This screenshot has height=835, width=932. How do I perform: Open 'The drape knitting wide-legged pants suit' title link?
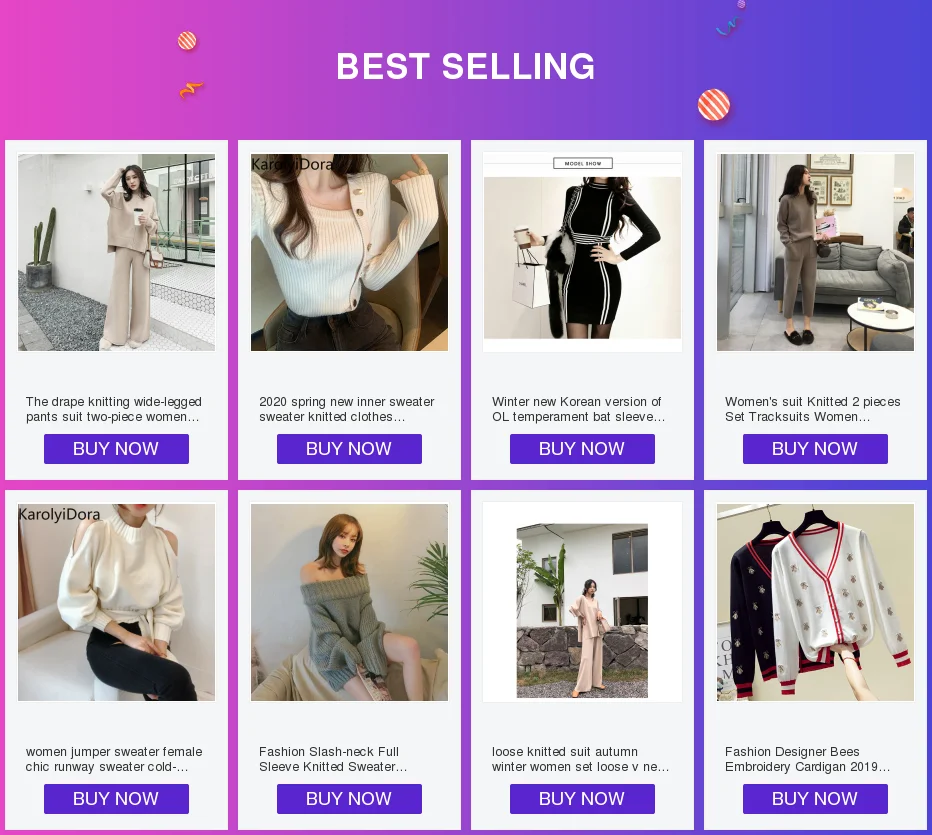114,409
